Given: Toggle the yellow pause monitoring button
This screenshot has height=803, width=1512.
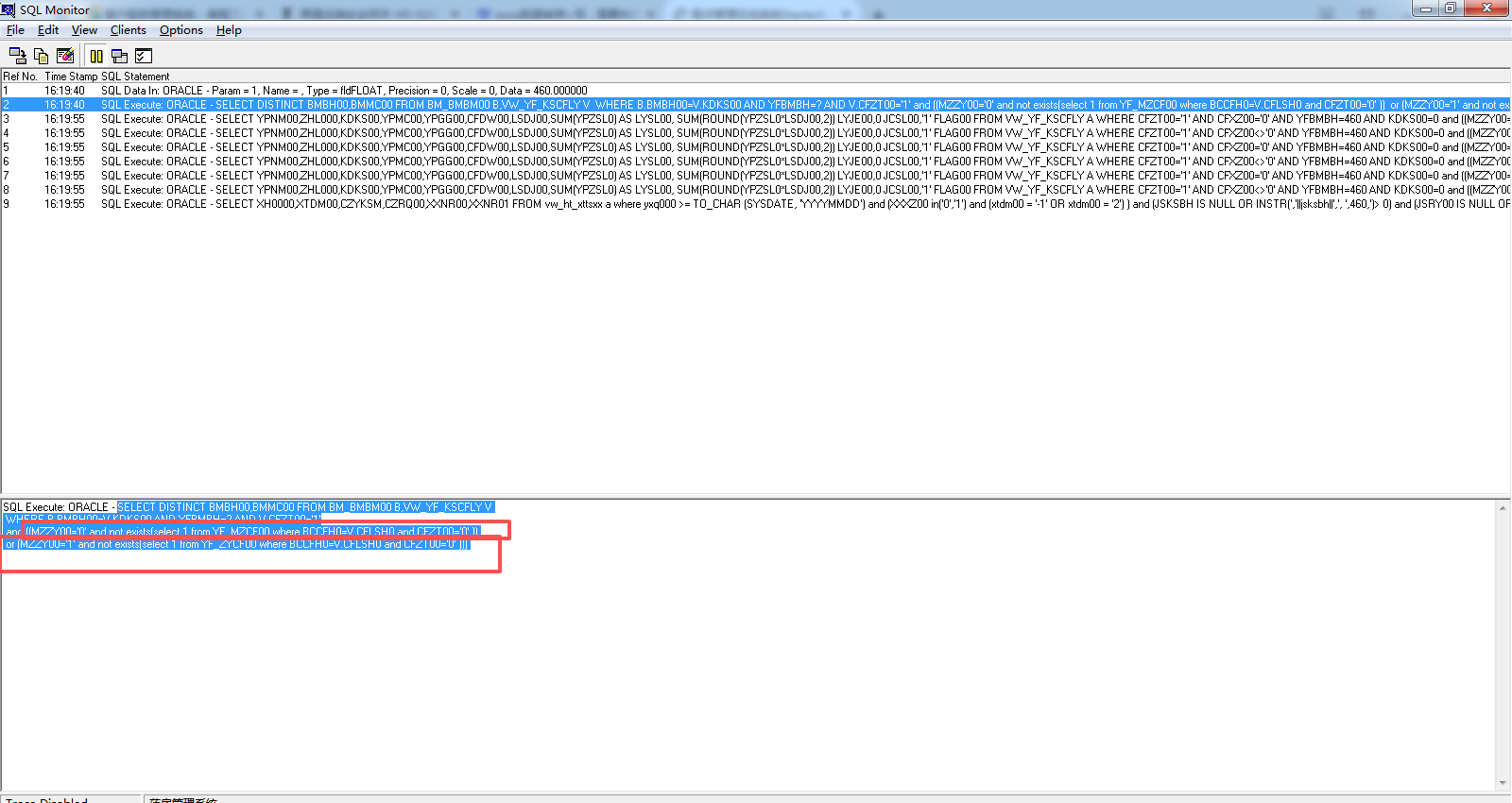Looking at the screenshot, I should 96,56.
